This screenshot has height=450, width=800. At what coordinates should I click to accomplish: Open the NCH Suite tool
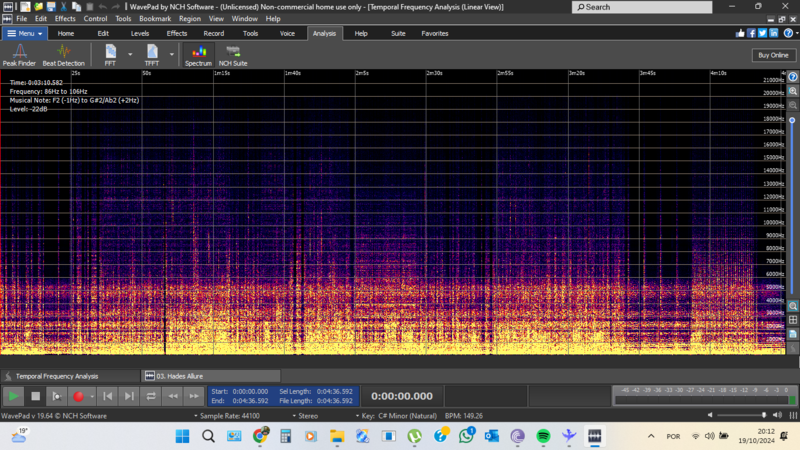point(233,55)
